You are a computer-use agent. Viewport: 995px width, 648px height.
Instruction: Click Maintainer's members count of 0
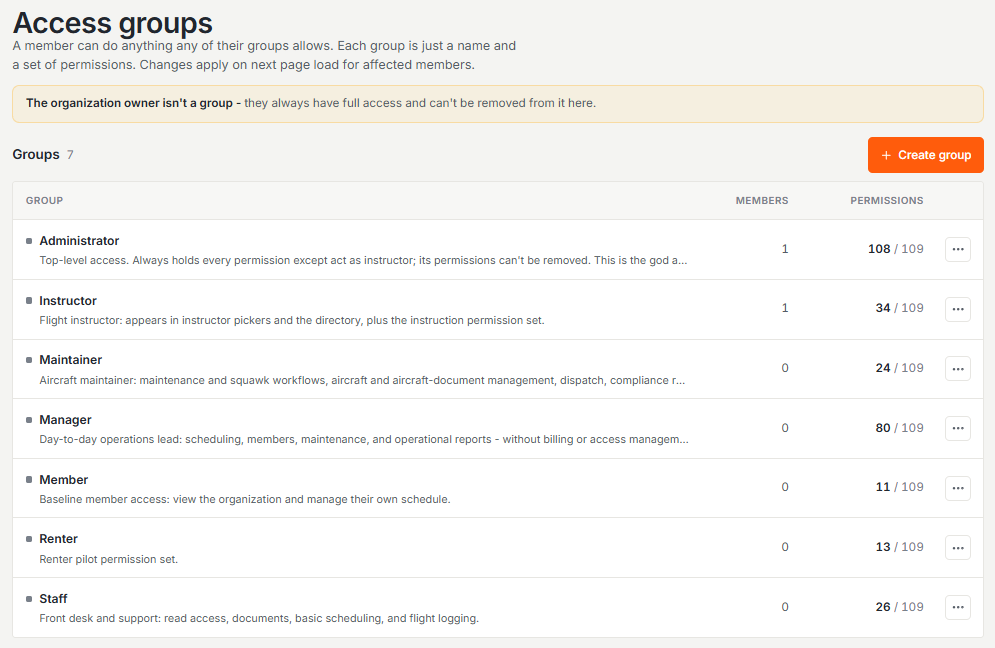pos(785,368)
